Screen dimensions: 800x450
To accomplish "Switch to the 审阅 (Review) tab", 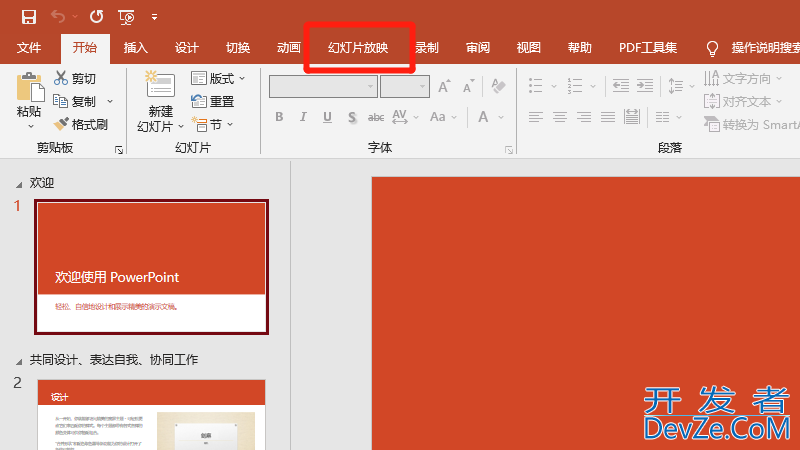I will coord(478,48).
